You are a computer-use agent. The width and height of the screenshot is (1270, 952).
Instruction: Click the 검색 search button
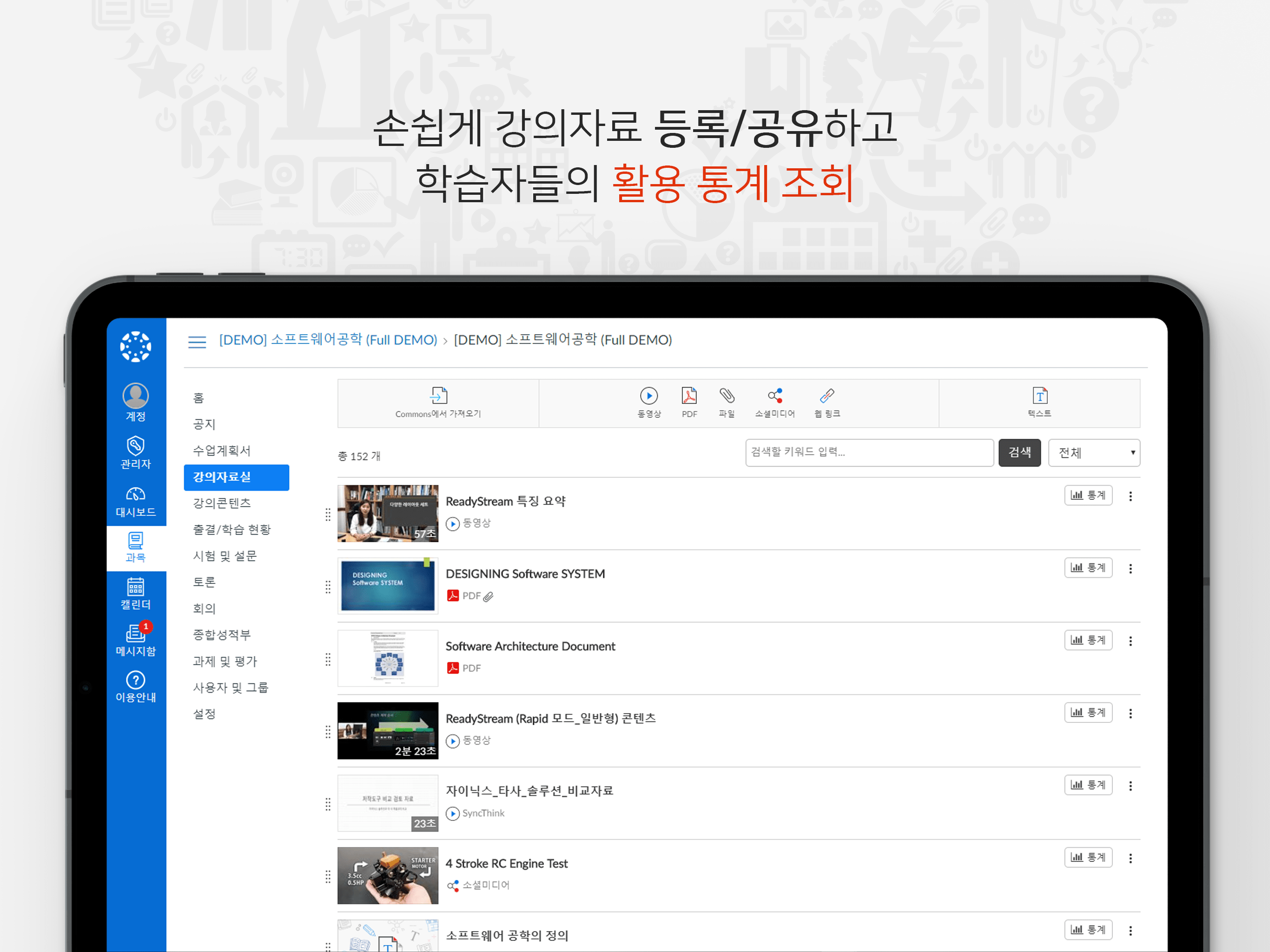click(1019, 452)
